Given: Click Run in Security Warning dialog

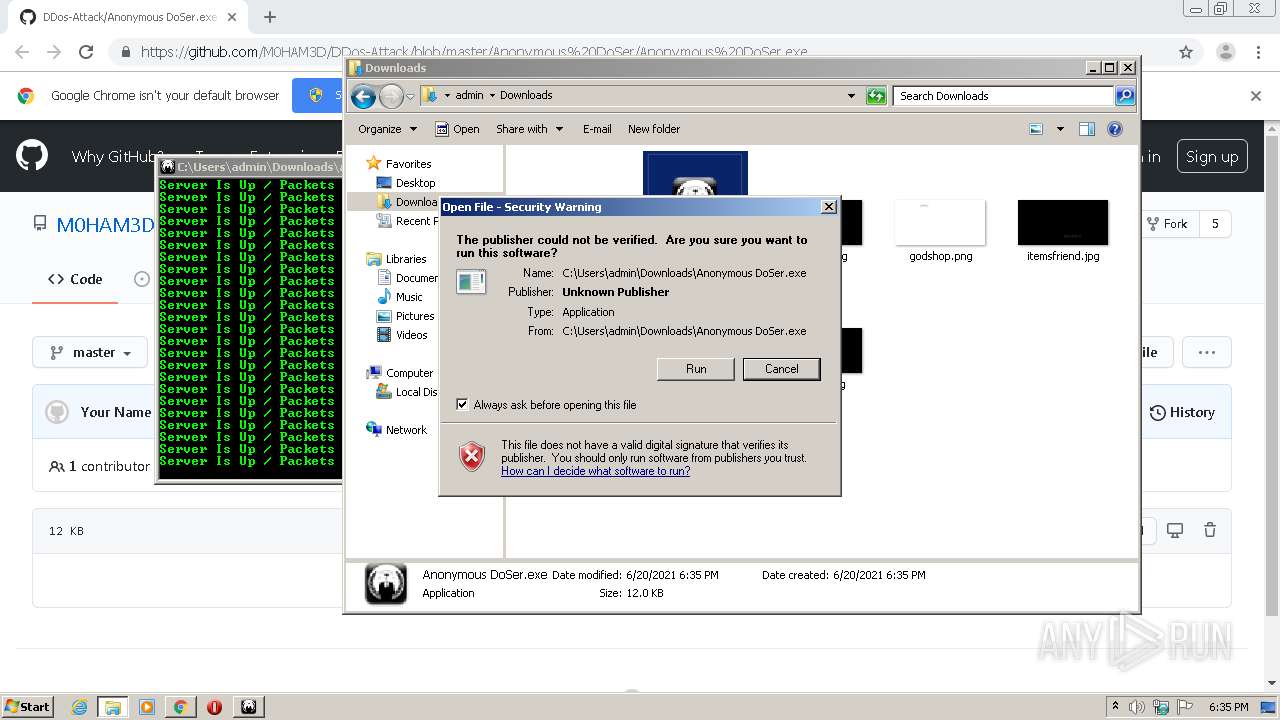Looking at the screenshot, I should point(696,369).
